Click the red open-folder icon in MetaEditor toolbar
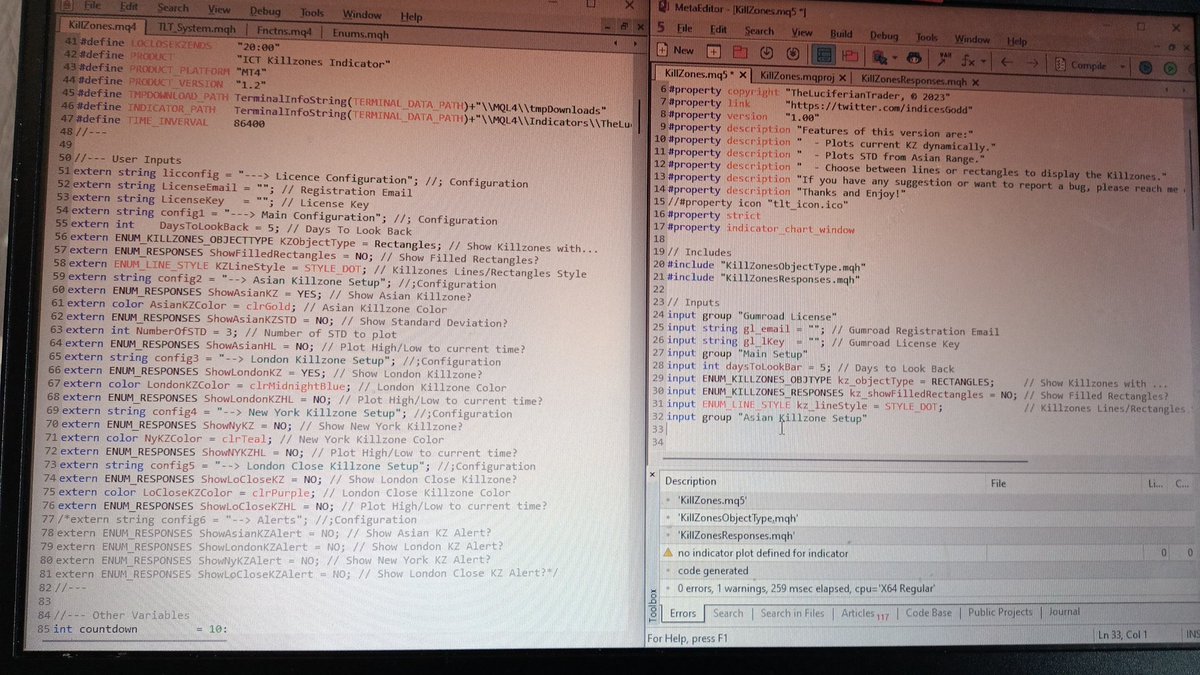The image size is (1200, 675). [x=739, y=51]
